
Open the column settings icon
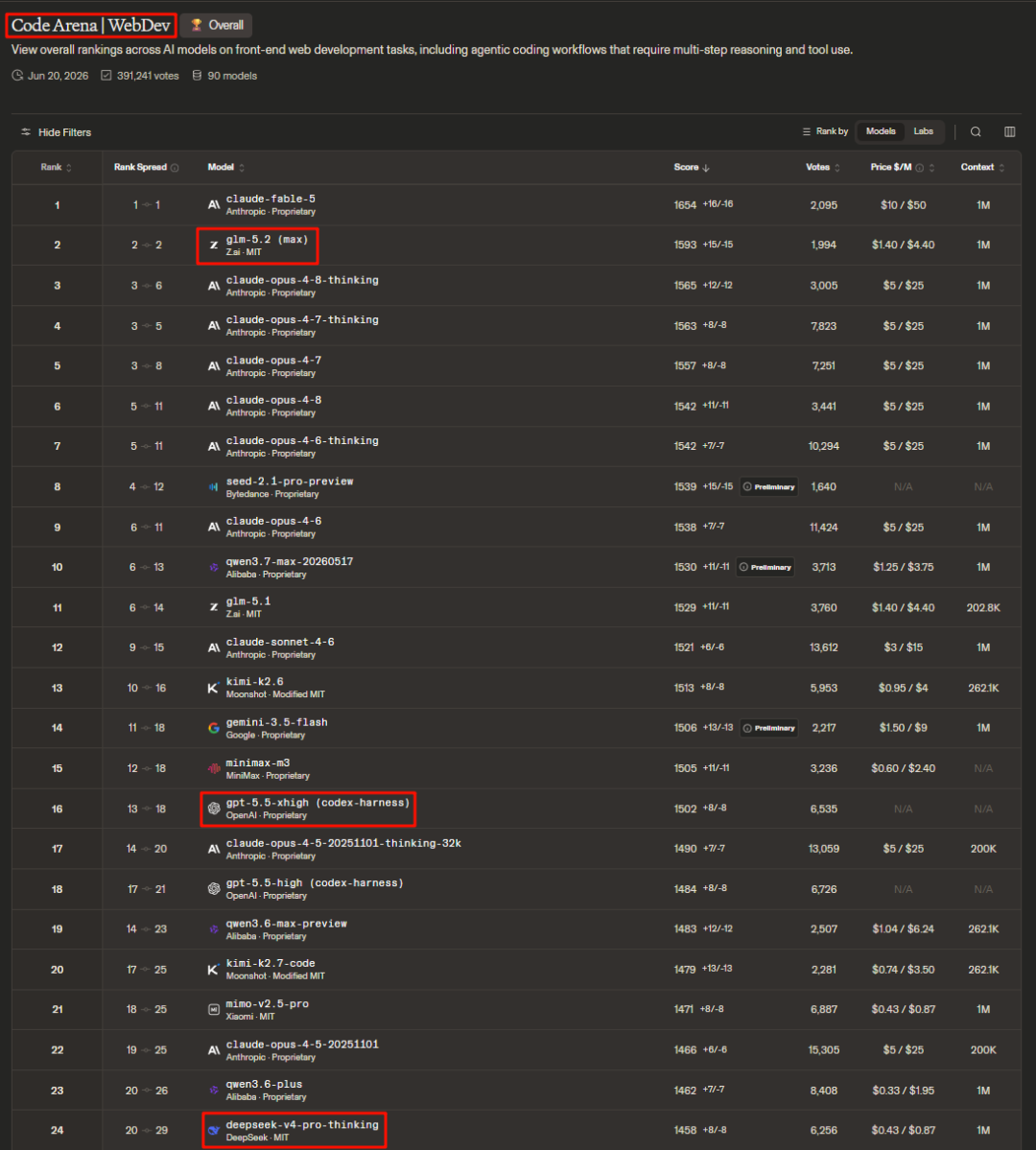tap(1009, 132)
